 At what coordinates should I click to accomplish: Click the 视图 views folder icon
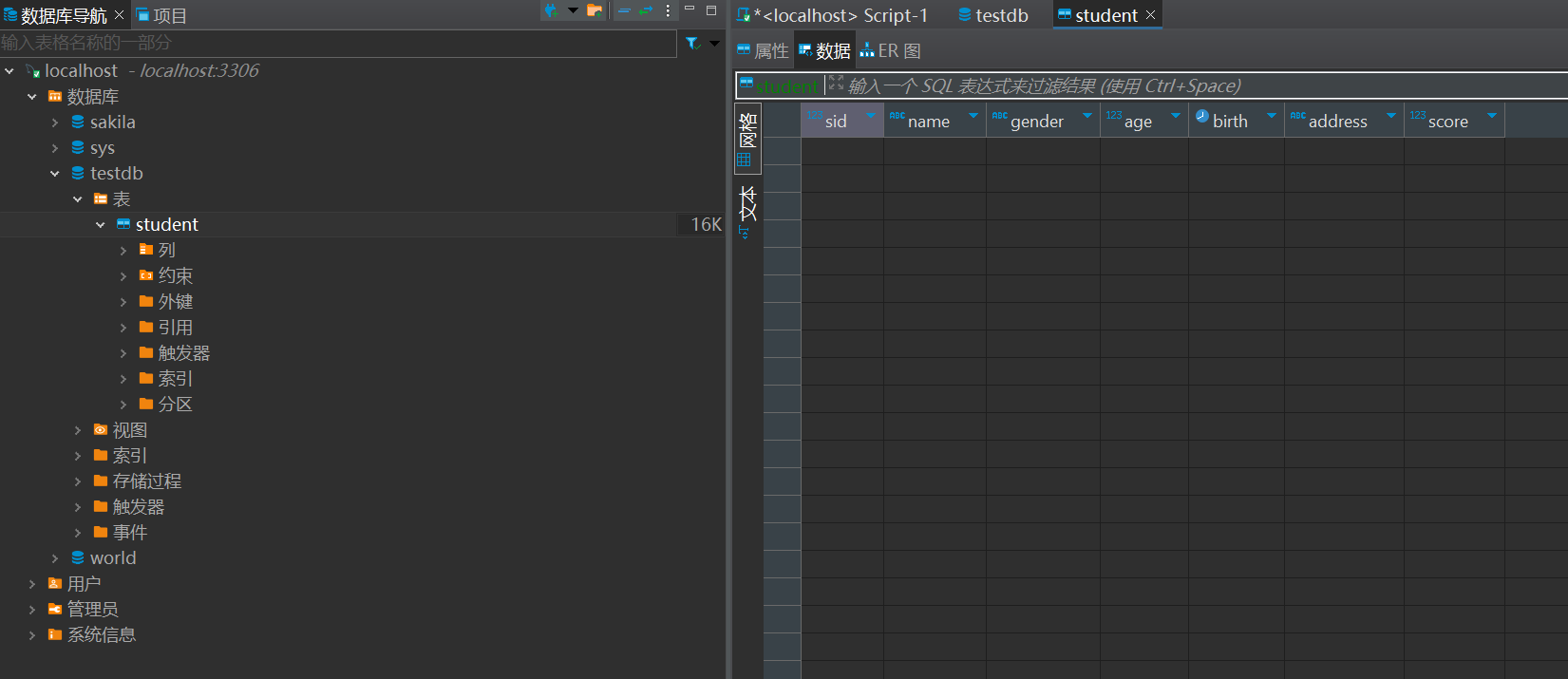[x=101, y=430]
